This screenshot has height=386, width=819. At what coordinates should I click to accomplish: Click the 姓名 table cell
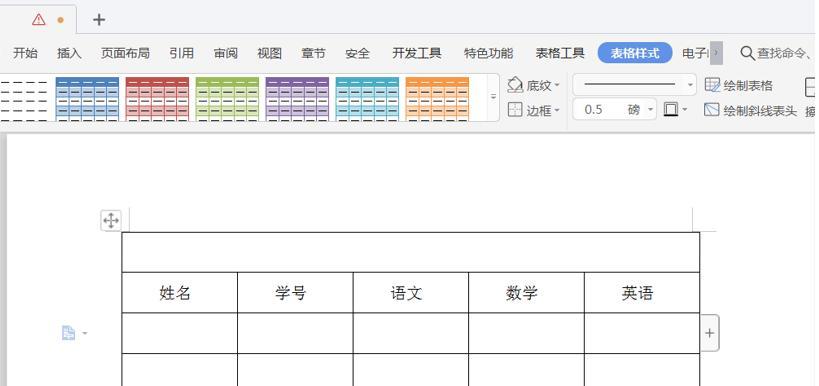[180, 293]
